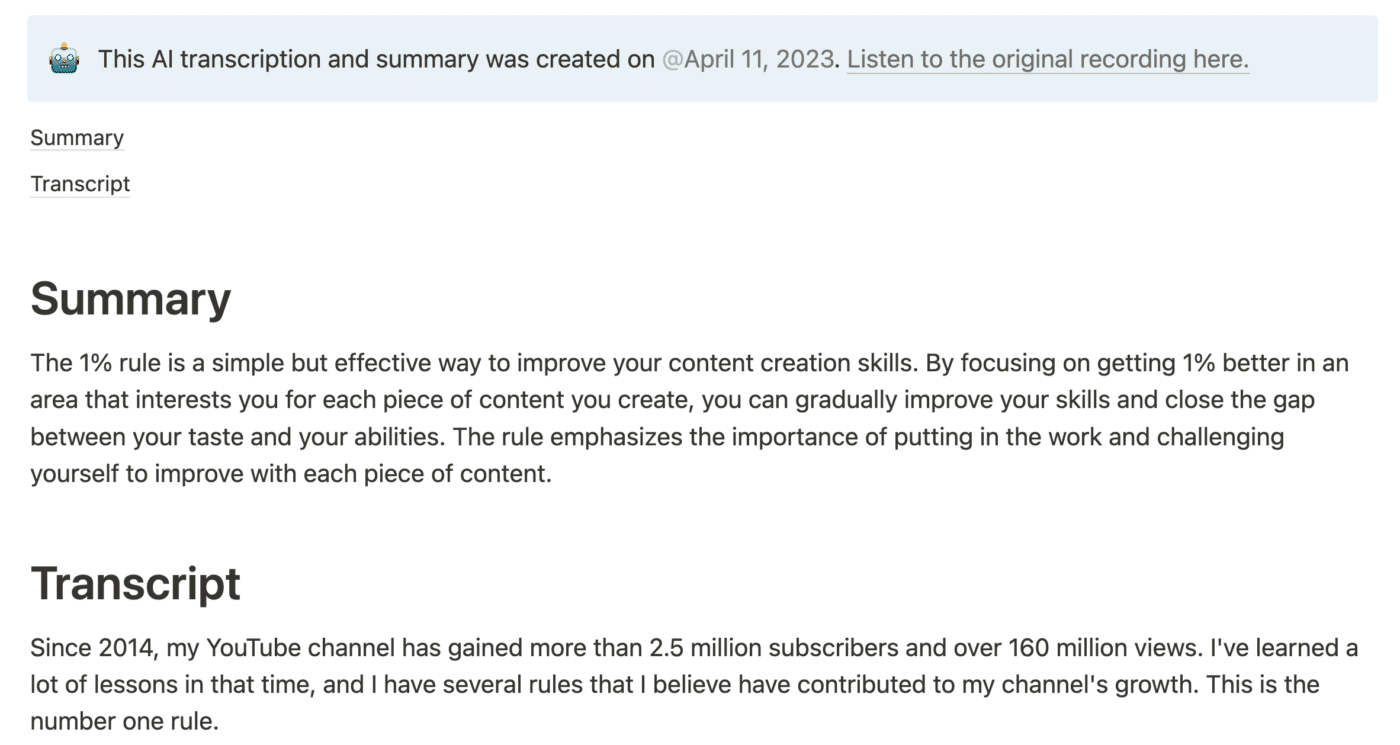This screenshot has width=1400, height=745.
Task: Jump to Summary via table of contents link
Action: [77, 138]
